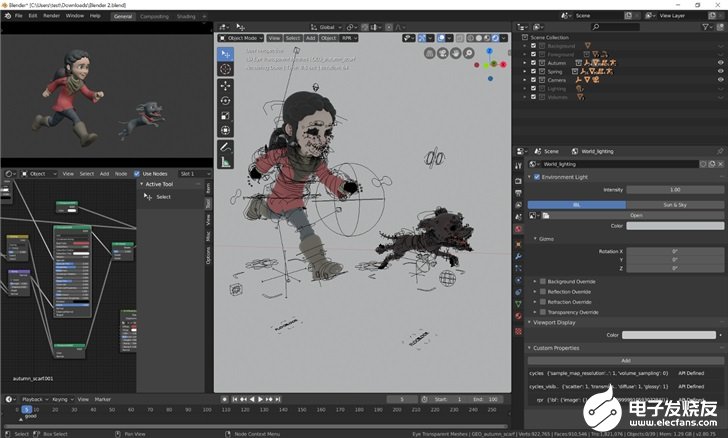The height and width of the screenshot is (438, 728).
Task: Open the Render menu in top bar
Action: tap(52, 16)
